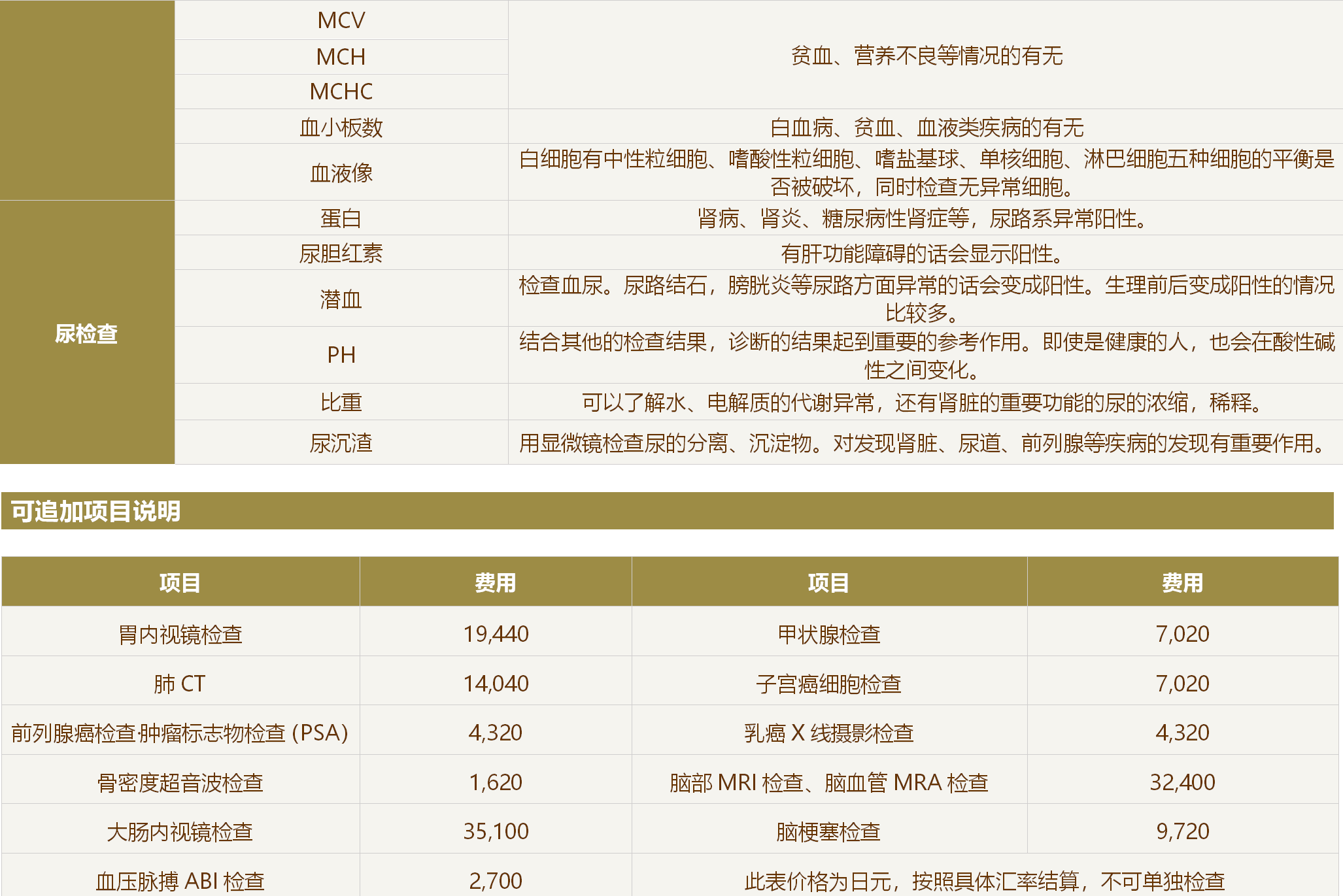Select the first 项目 column header

[180, 582]
